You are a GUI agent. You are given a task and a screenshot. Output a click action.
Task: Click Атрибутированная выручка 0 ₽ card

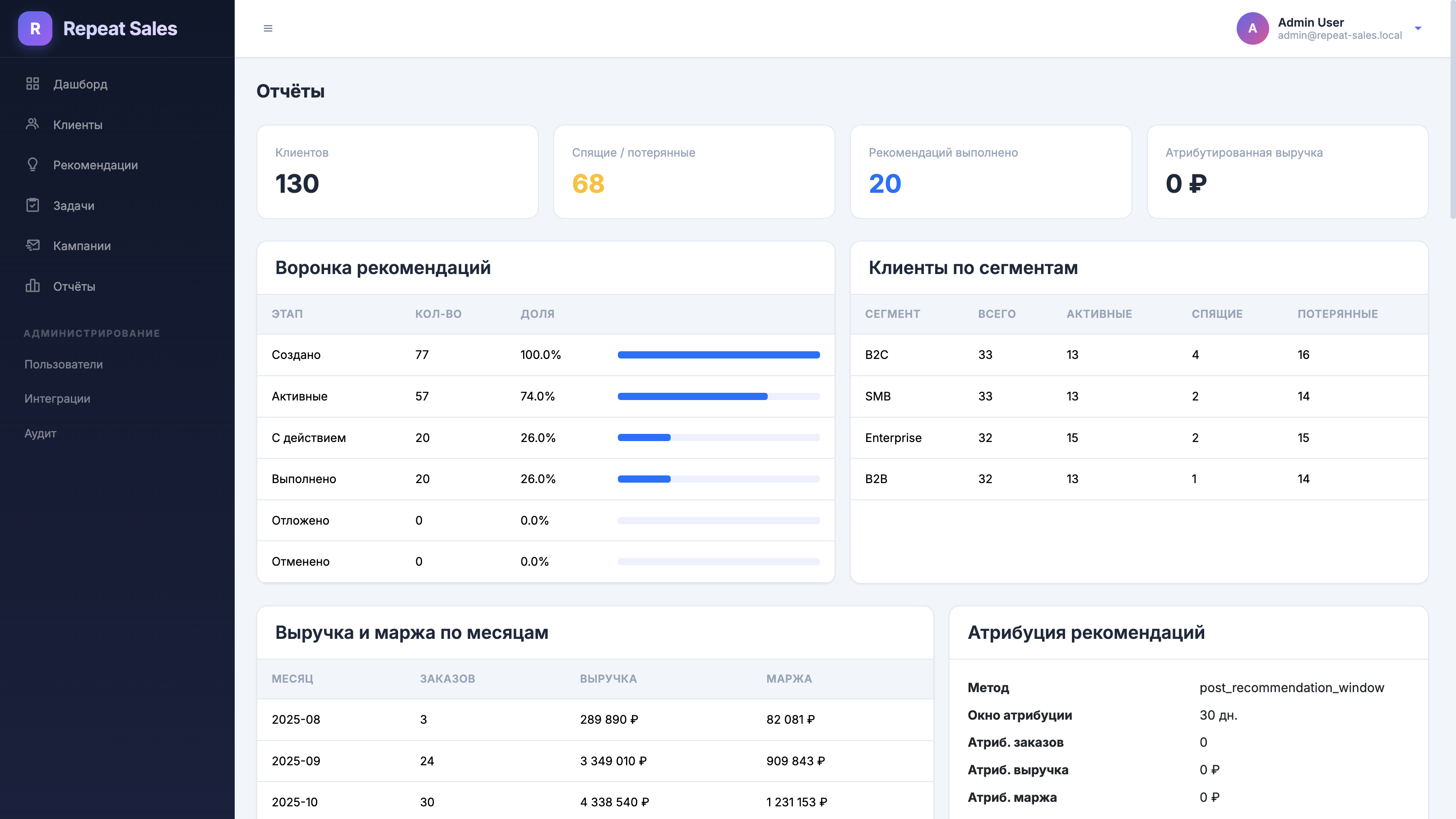pyautogui.click(x=1288, y=172)
